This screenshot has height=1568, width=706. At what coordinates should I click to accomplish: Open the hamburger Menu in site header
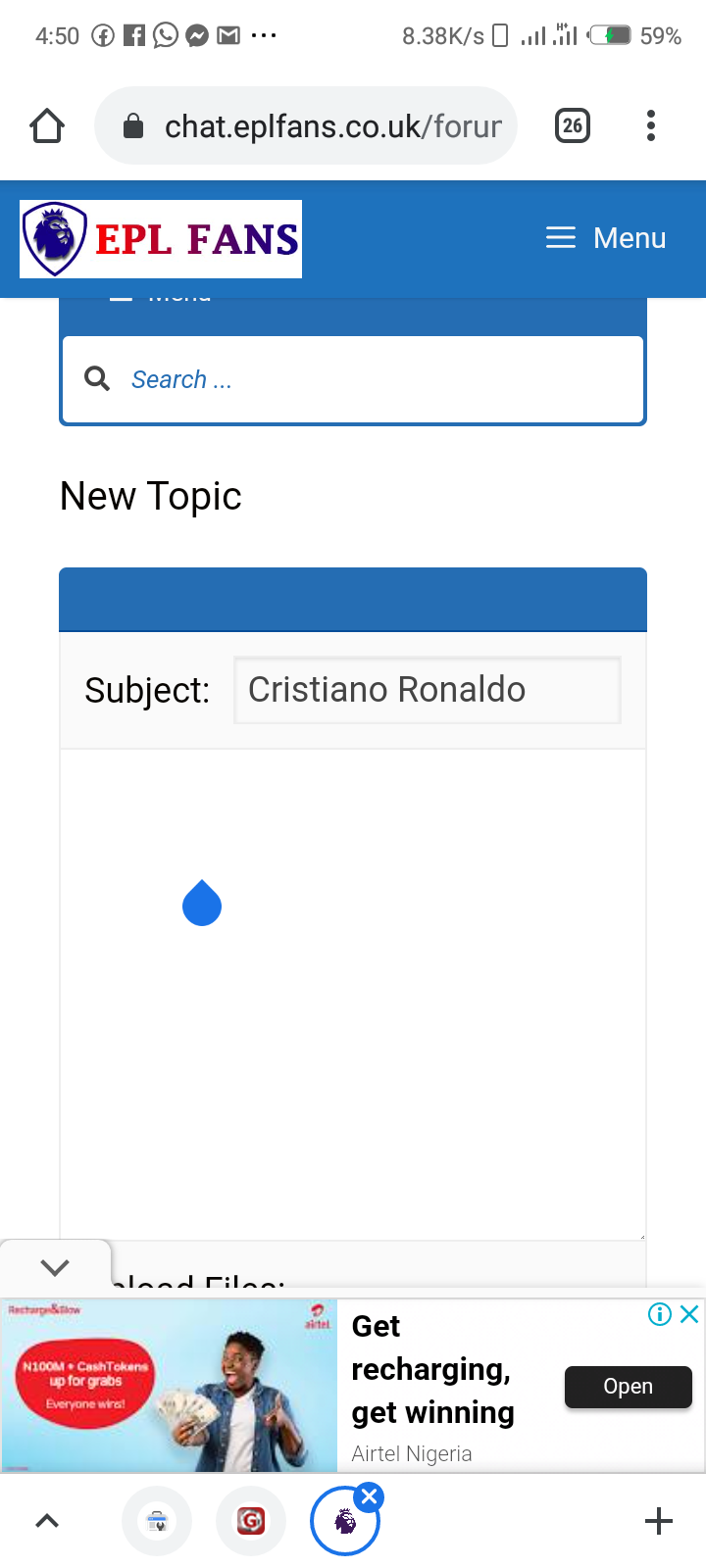click(x=606, y=238)
